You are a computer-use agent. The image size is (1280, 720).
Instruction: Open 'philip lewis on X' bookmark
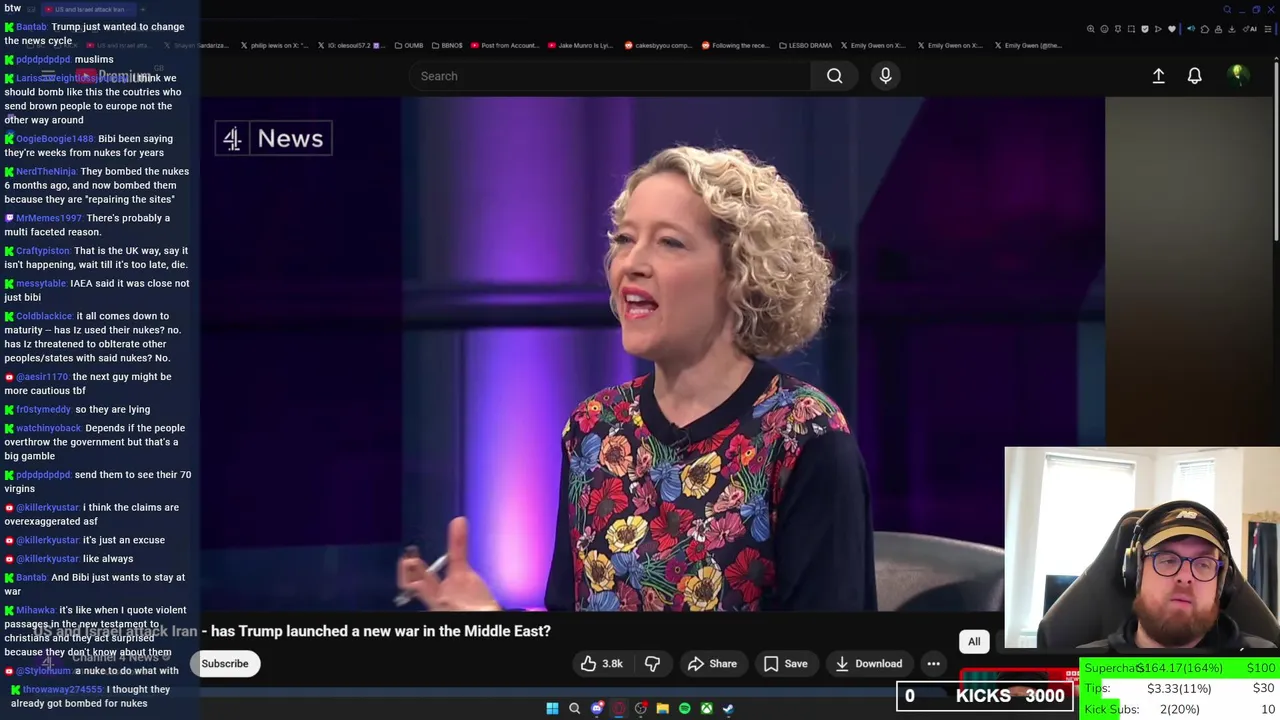275,45
